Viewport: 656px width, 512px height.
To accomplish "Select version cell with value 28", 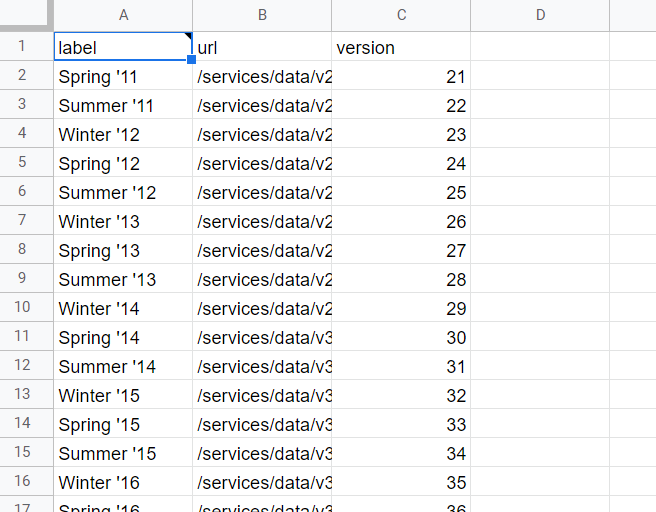I will 401,278.
